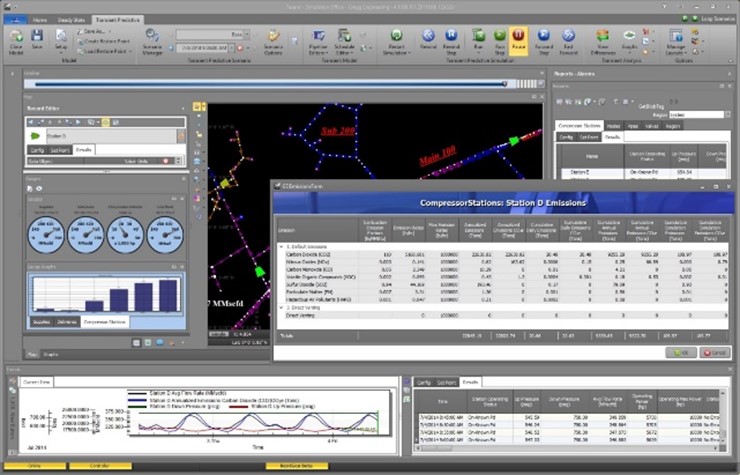Click the eye icon in the Gauges panel
The width and height of the screenshot is (740, 475).
coord(39,188)
